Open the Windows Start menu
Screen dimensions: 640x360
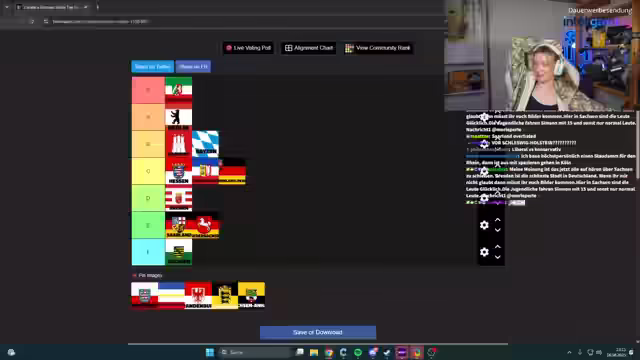pos(210,352)
